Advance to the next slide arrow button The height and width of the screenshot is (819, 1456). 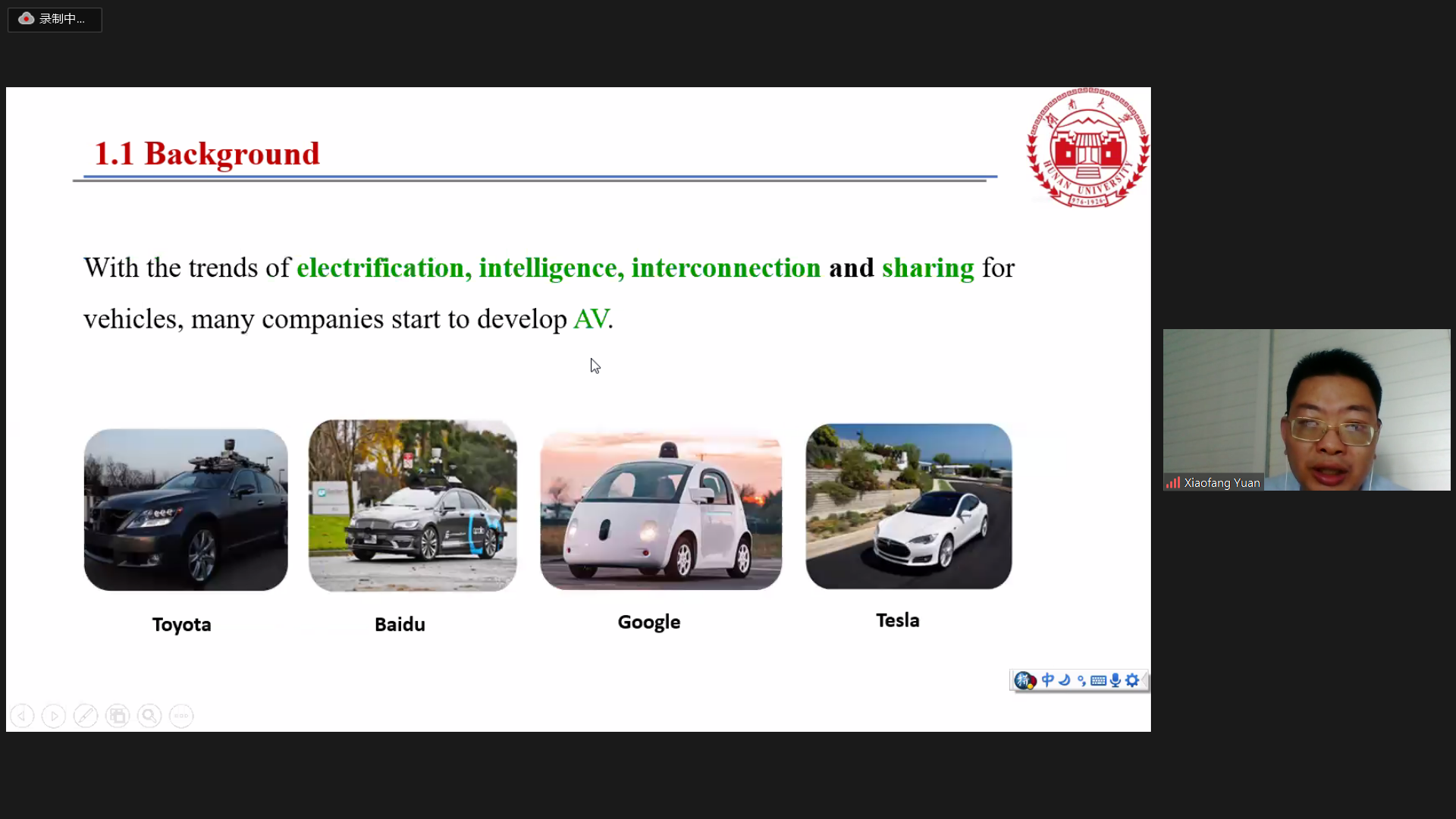point(54,716)
